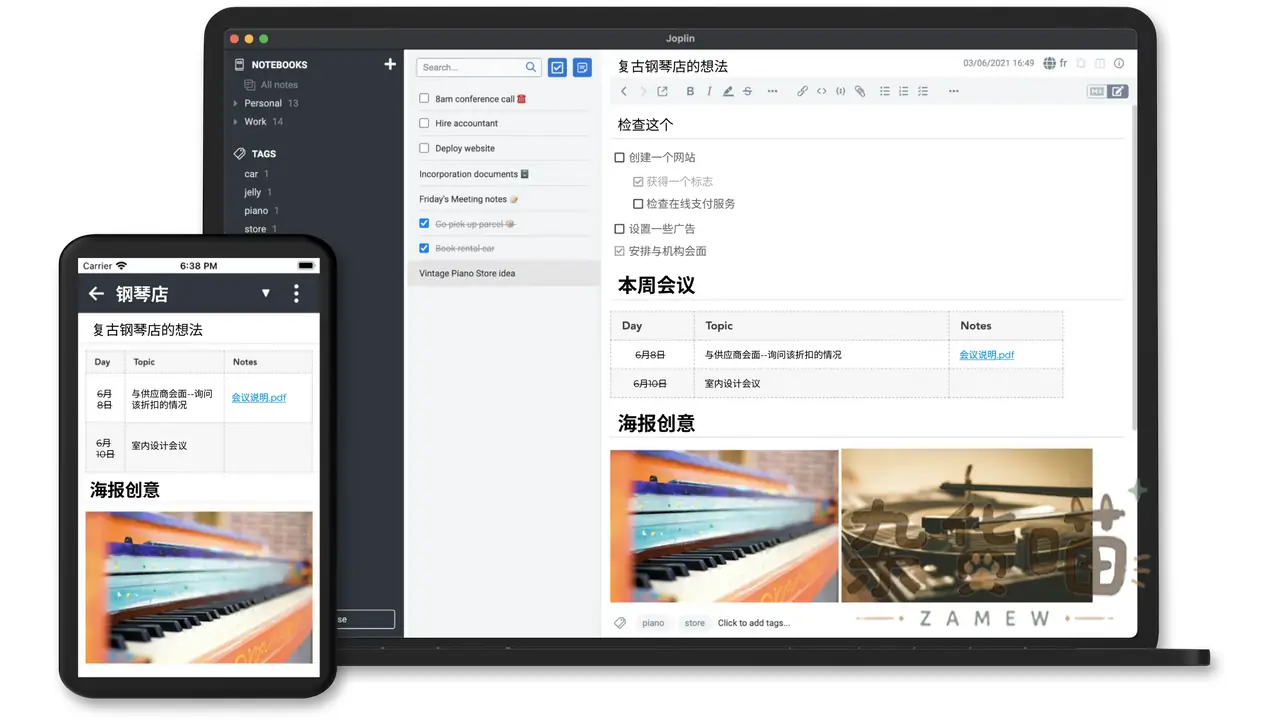Insert a bulleted list

885,91
